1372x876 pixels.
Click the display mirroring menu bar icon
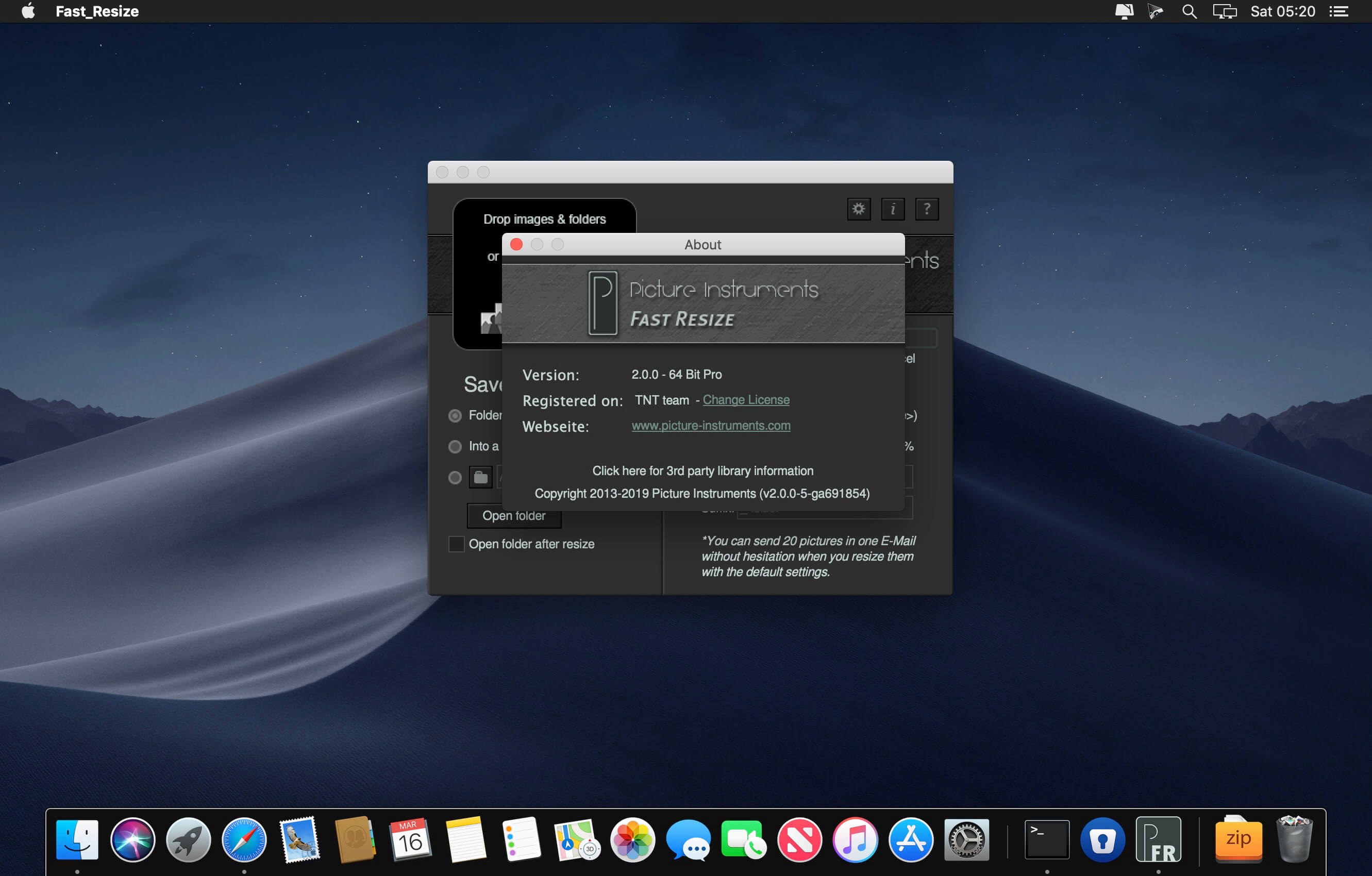tap(1225, 11)
